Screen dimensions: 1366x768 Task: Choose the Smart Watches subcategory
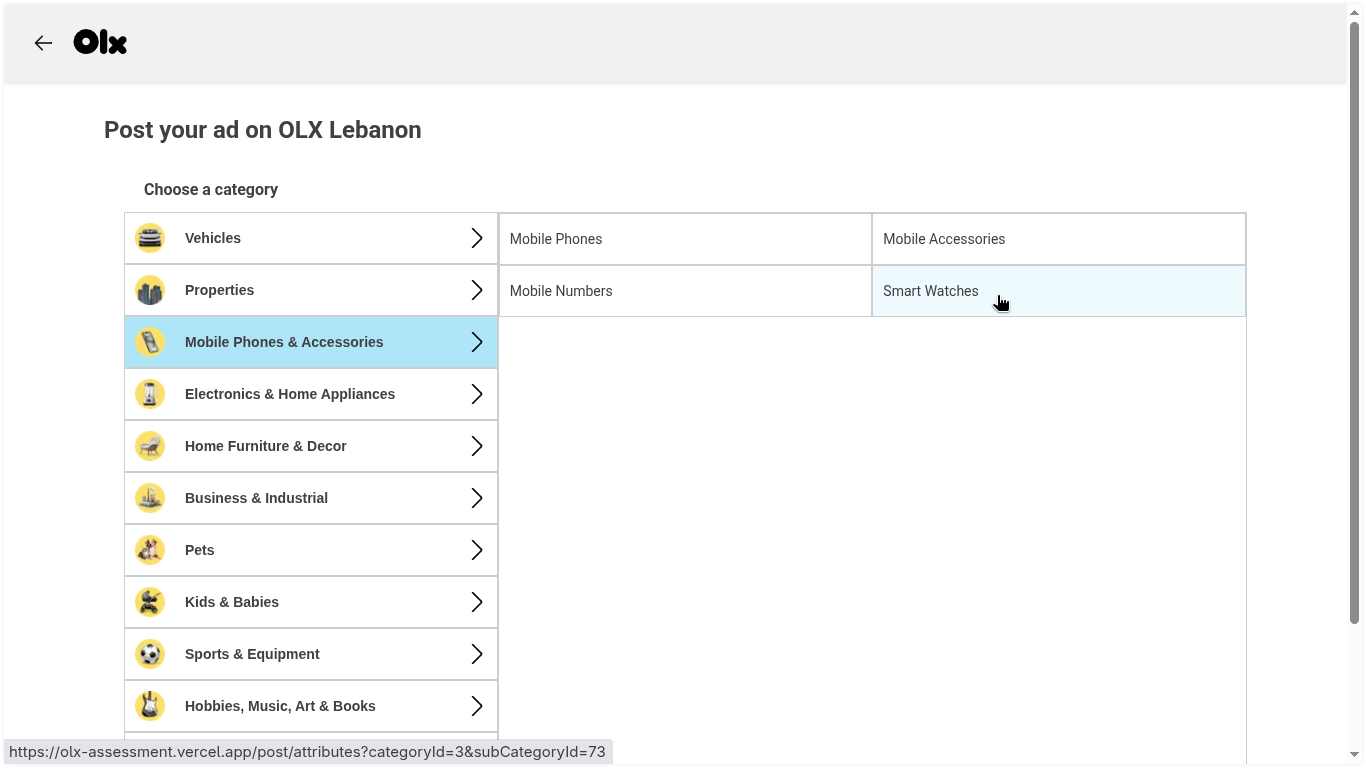(x=1059, y=291)
